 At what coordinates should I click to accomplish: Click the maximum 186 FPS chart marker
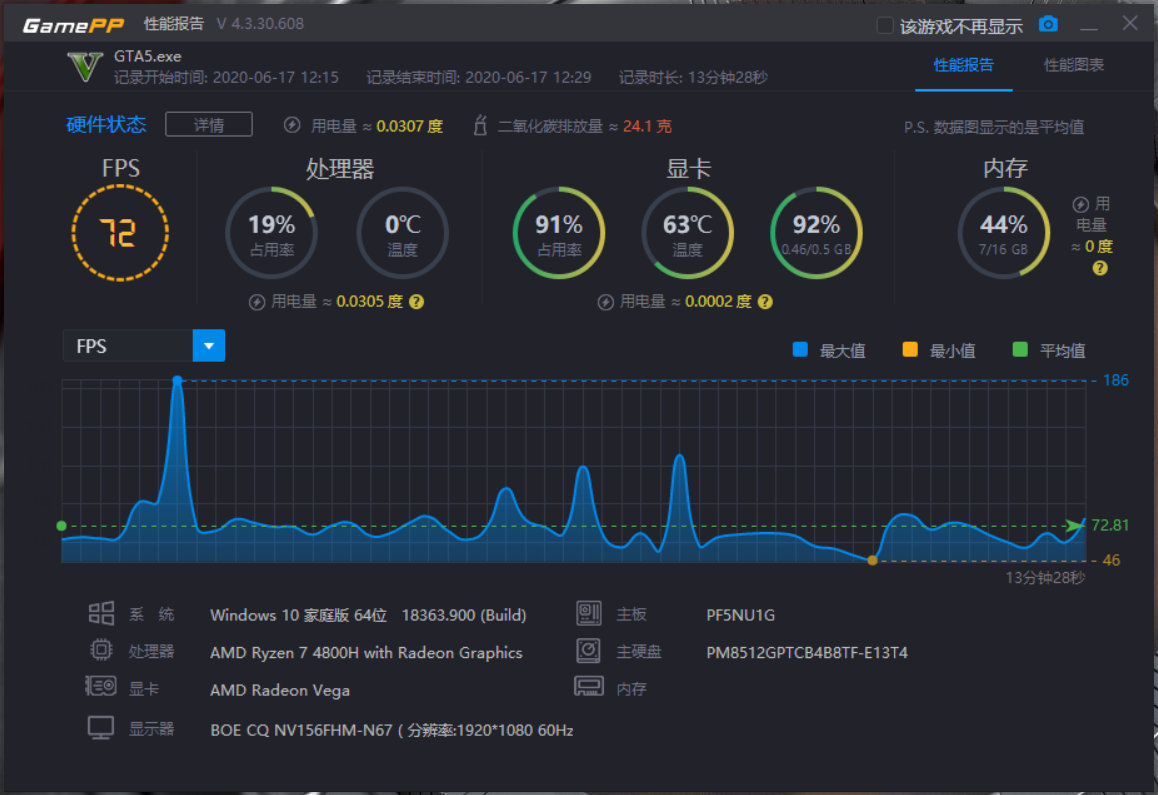coord(177,381)
